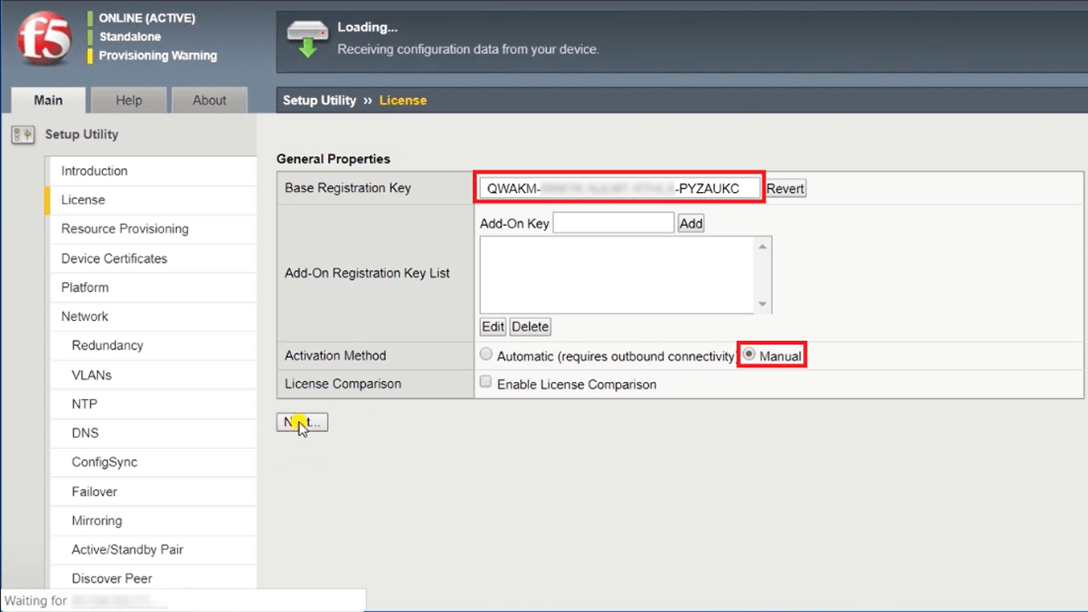Click the Next button
This screenshot has width=1088, height=612.
(x=302, y=421)
